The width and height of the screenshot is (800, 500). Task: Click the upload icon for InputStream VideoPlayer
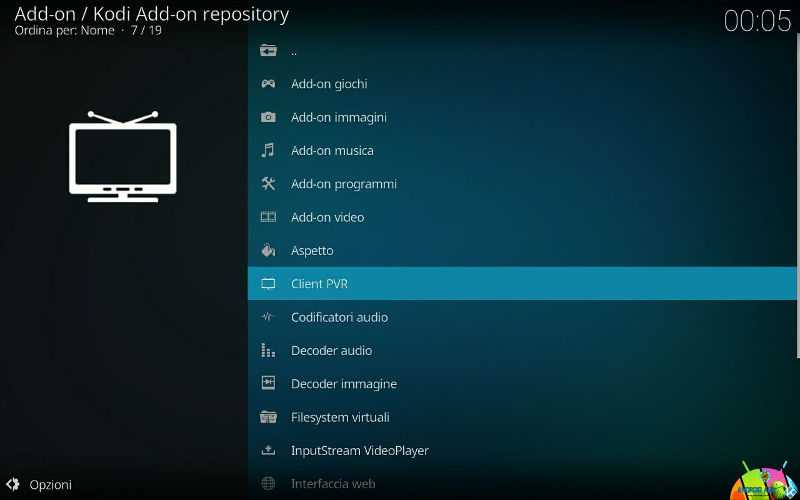click(x=268, y=450)
